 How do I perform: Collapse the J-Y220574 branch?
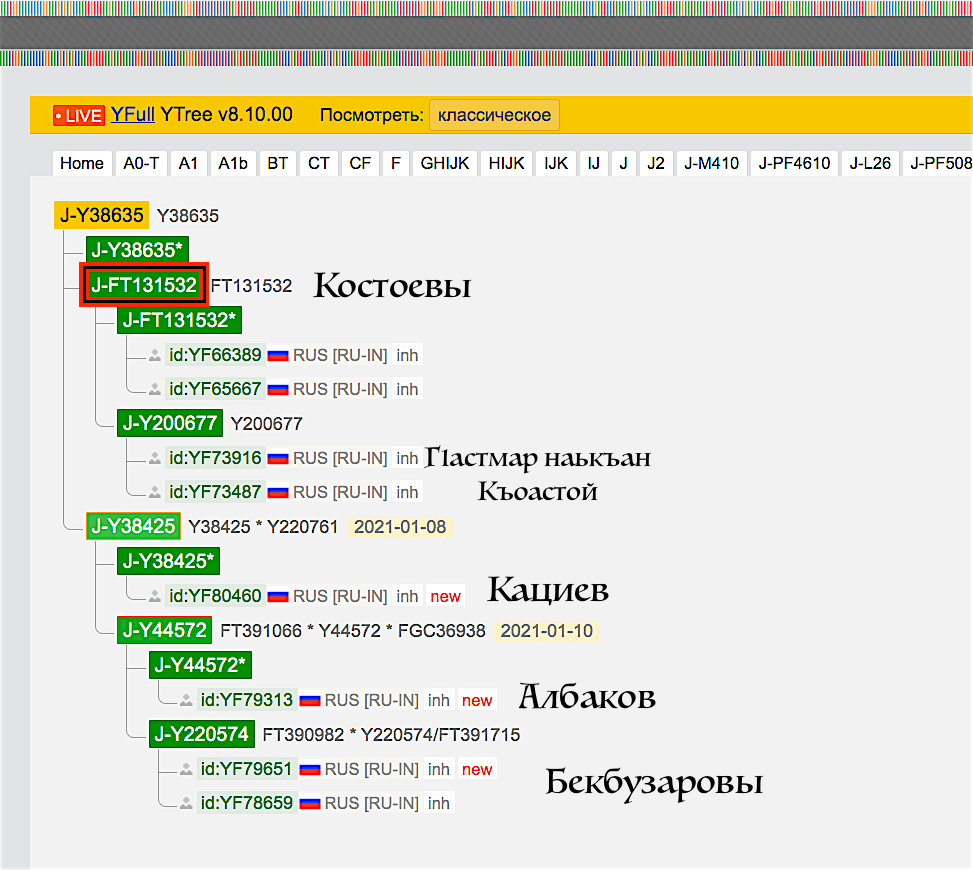tap(202, 734)
